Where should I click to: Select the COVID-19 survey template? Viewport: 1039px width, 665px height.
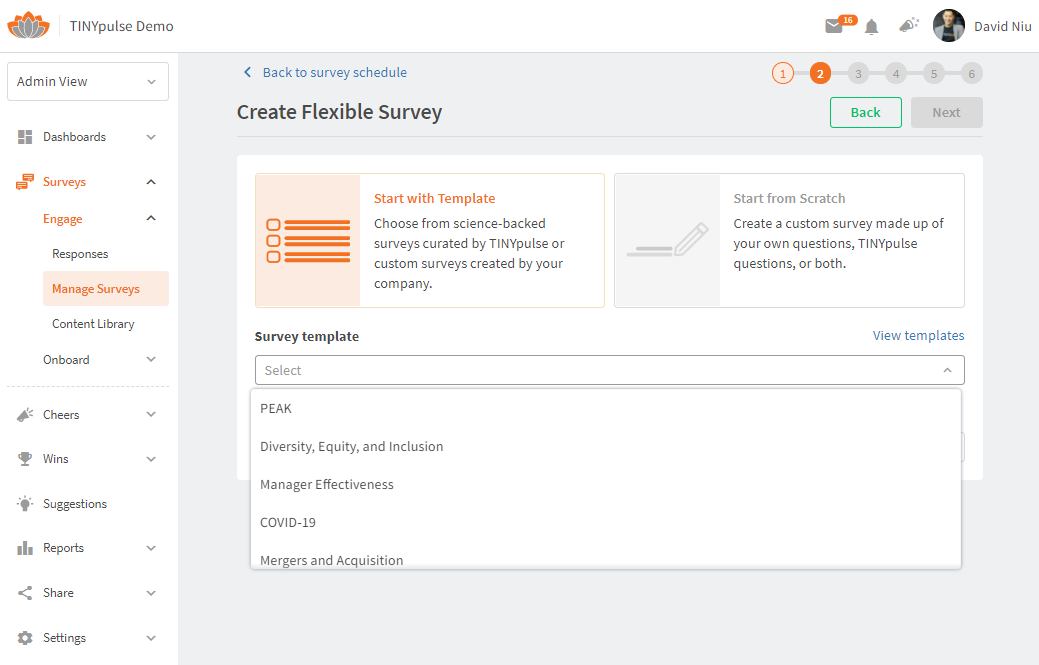point(288,522)
